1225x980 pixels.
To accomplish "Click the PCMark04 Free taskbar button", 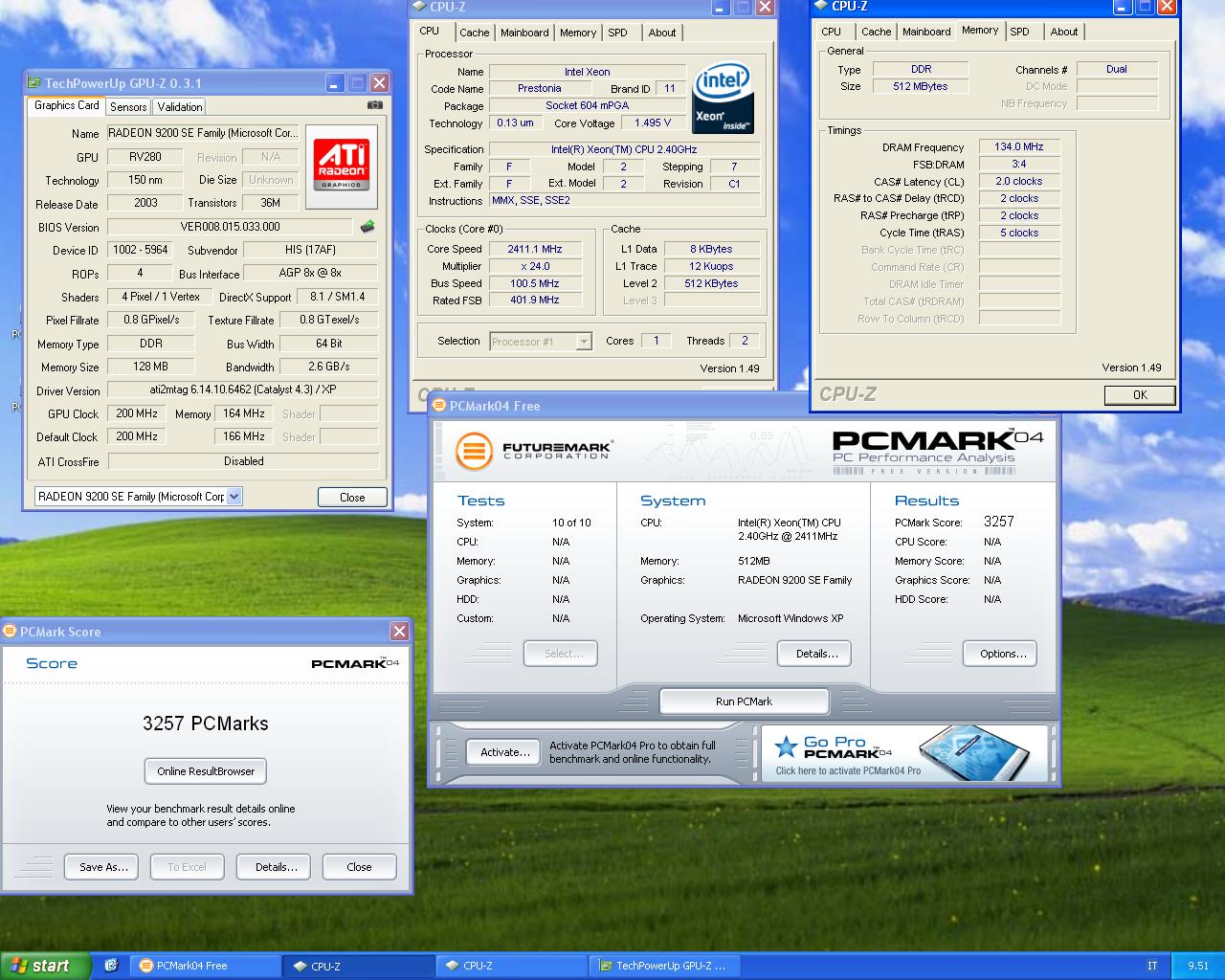I will [205, 966].
